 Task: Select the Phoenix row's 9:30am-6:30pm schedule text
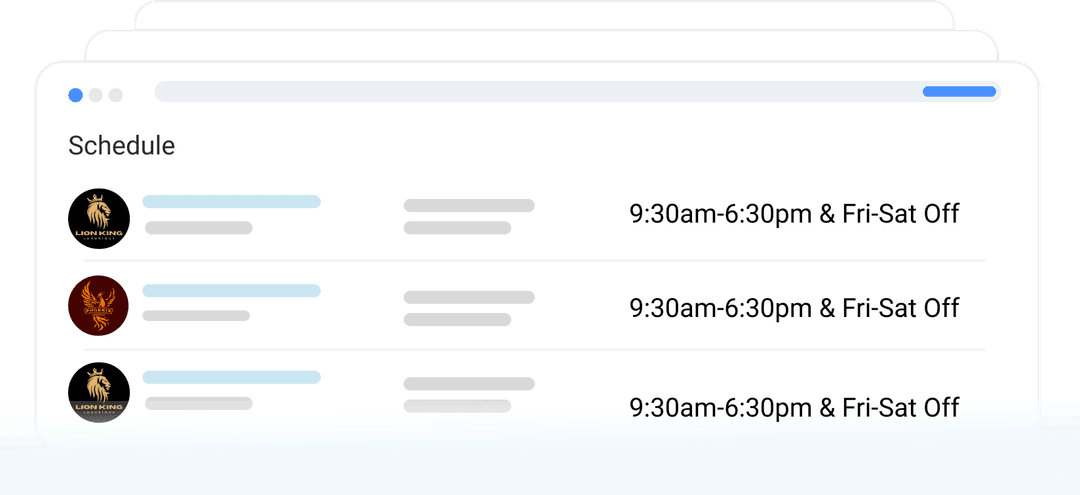point(794,308)
